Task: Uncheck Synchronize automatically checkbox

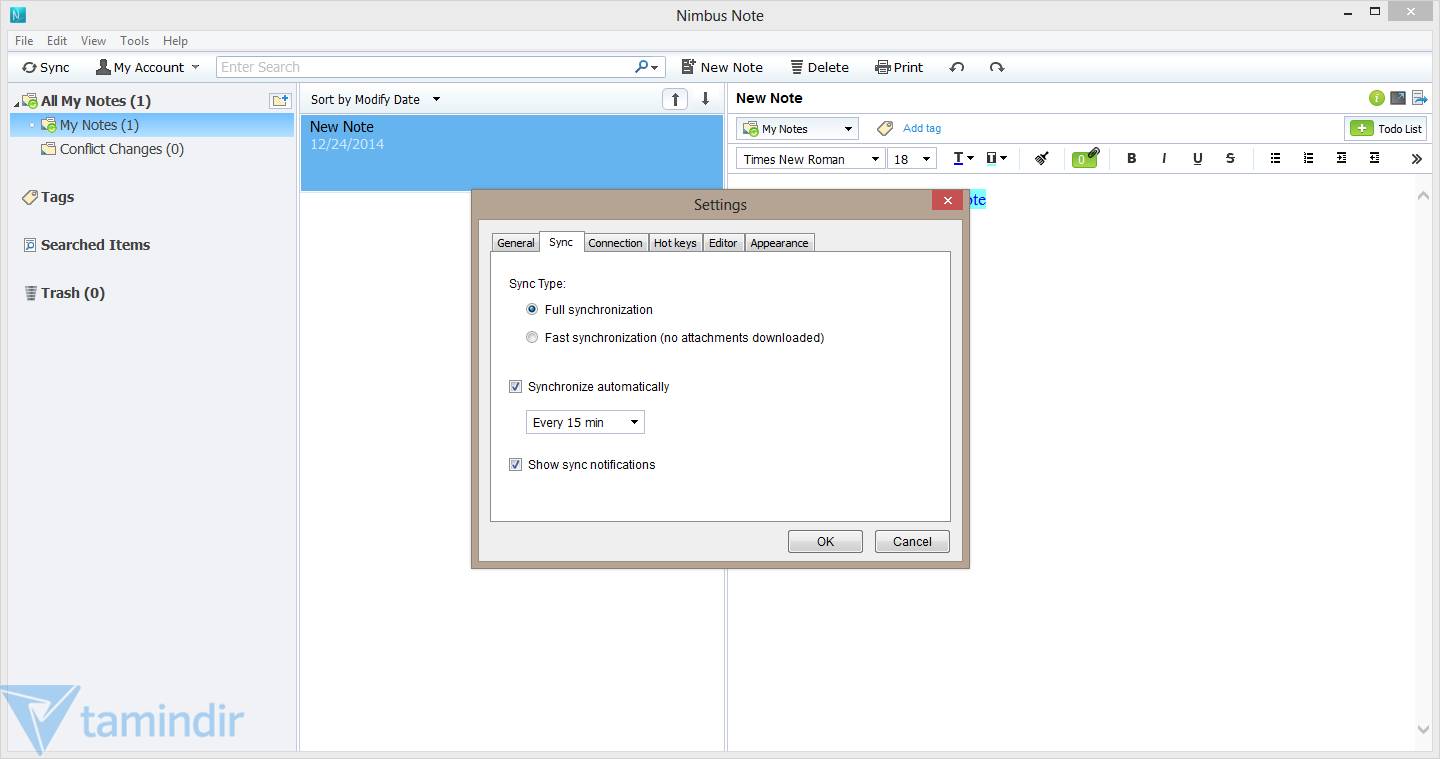Action: (516, 387)
